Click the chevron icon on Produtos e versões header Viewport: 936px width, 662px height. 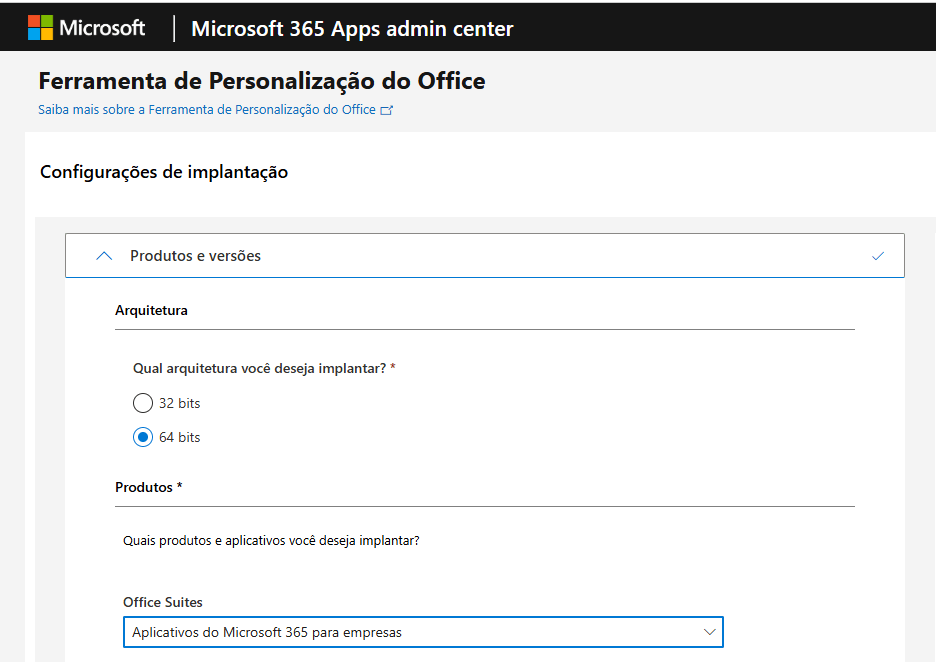(103, 255)
